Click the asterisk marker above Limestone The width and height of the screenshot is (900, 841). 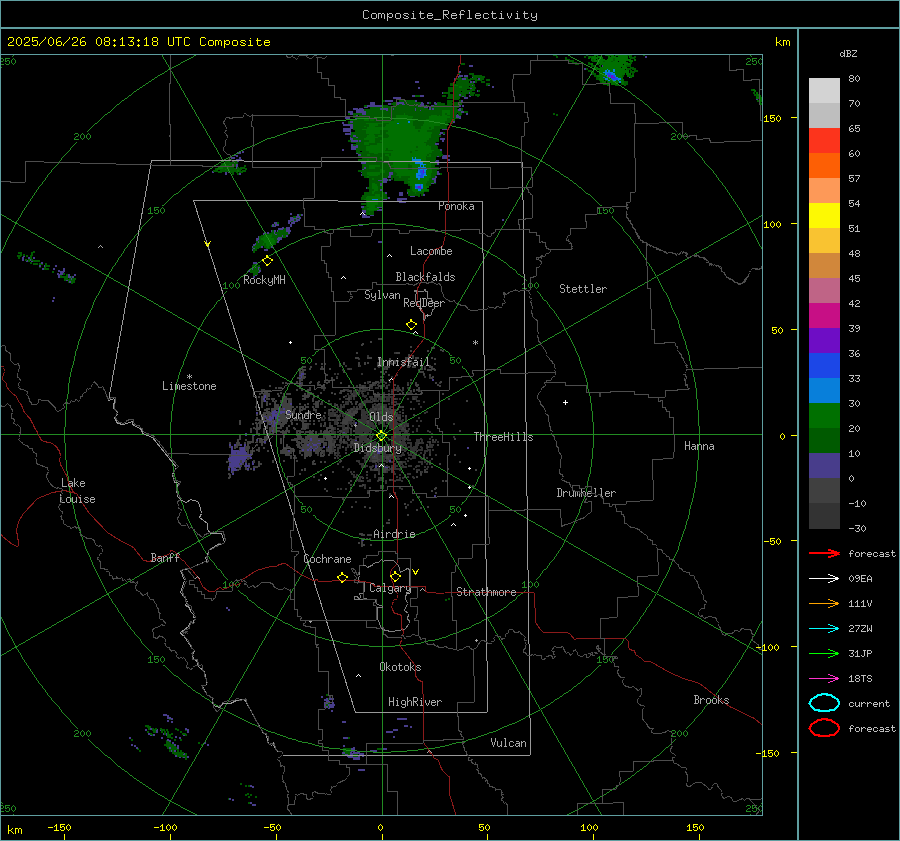(189, 377)
